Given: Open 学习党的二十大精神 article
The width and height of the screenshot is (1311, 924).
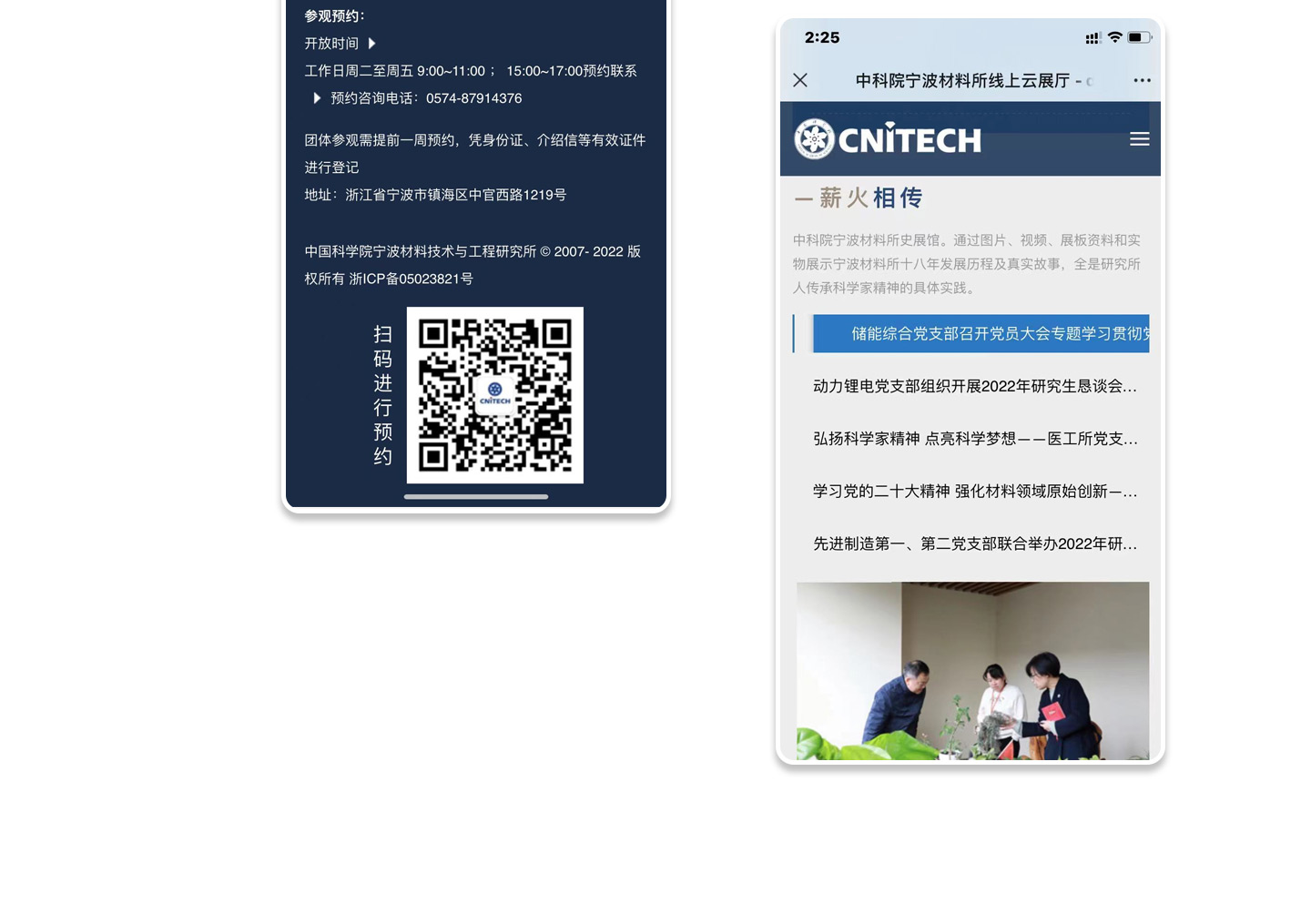Looking at the screenshot, I should pyautogui.click(x=975, y=492).
